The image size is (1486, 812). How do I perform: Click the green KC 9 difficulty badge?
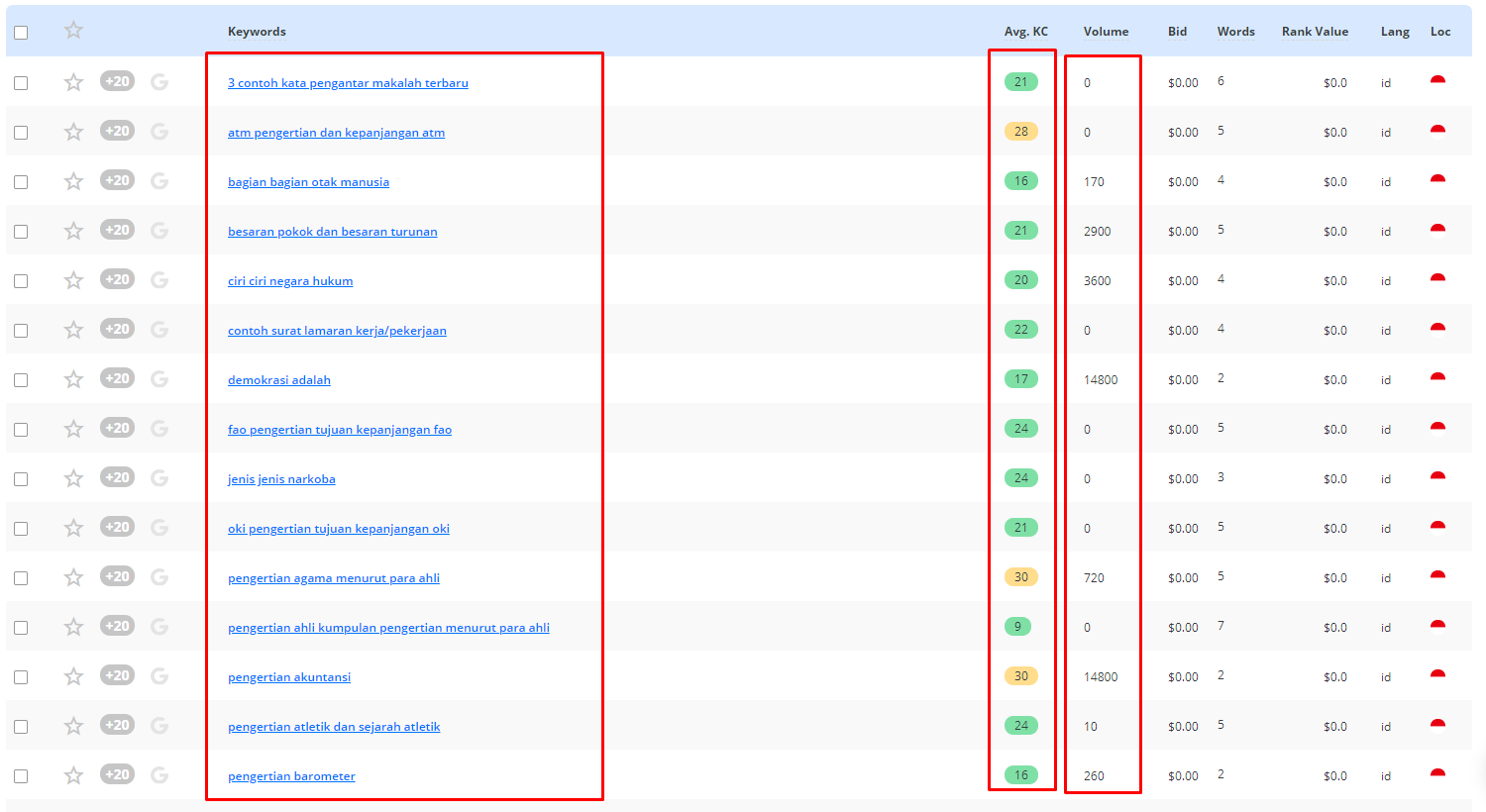pos(1017,626)
